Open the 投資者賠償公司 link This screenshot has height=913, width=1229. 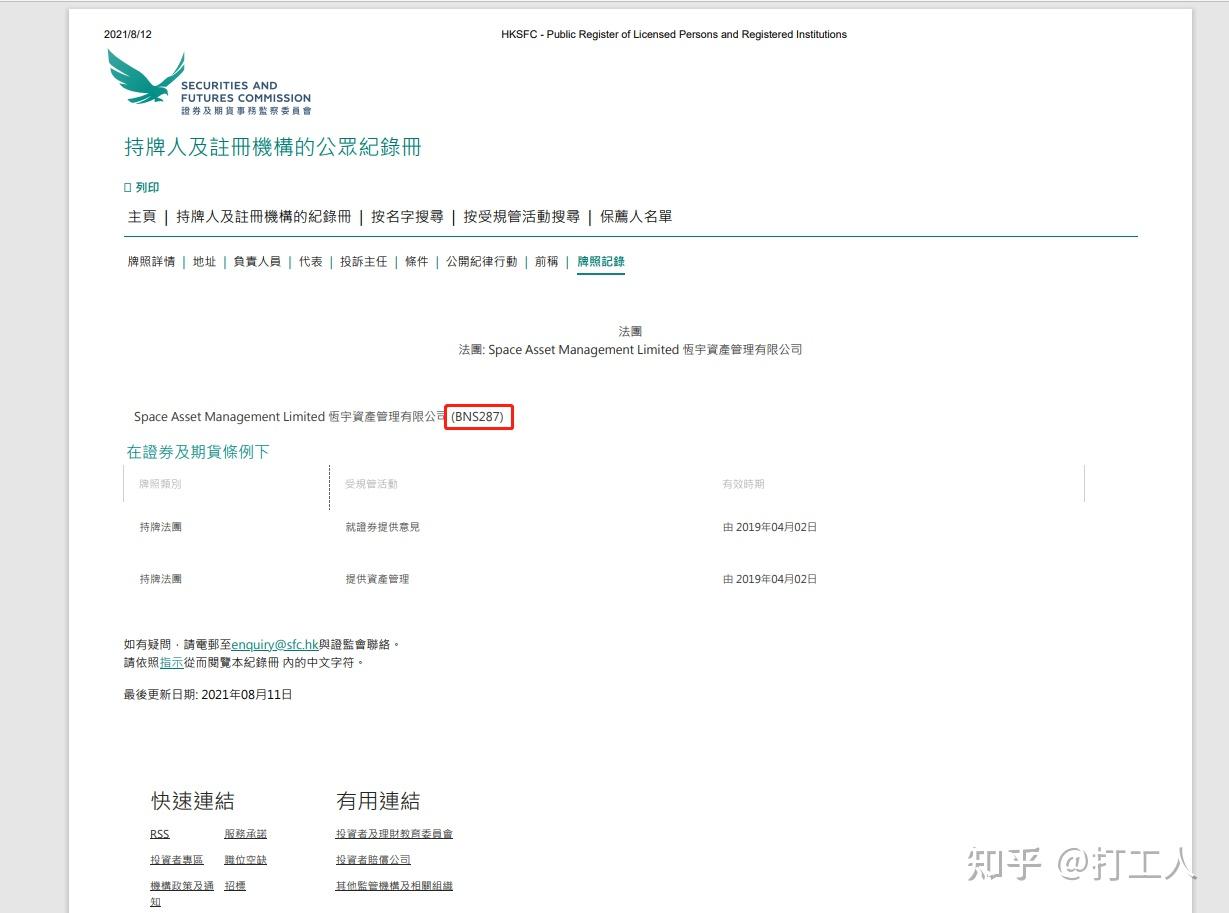(374, 859)
